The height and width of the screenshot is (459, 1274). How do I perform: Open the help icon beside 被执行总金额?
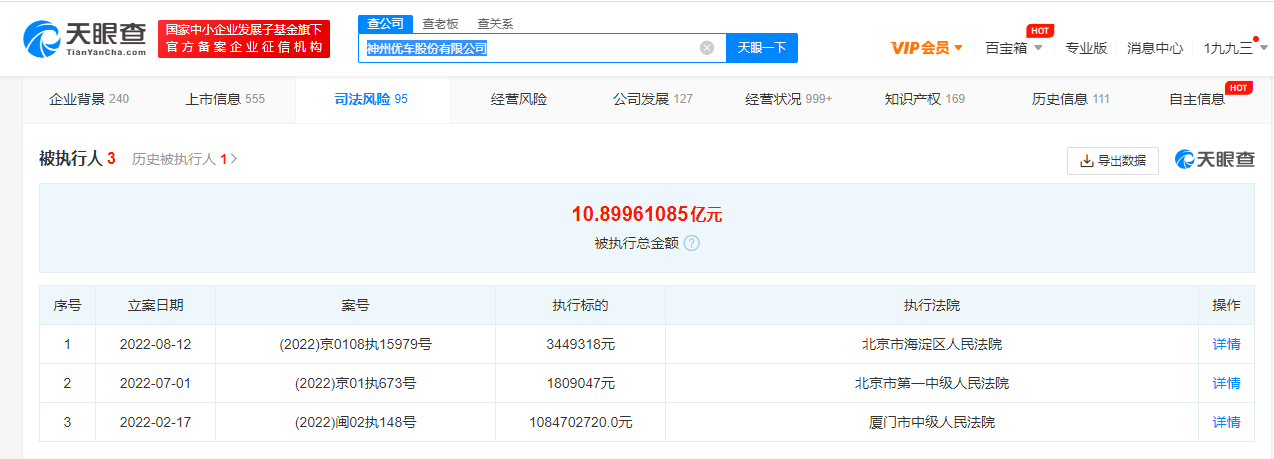click(x=691, y=243)
